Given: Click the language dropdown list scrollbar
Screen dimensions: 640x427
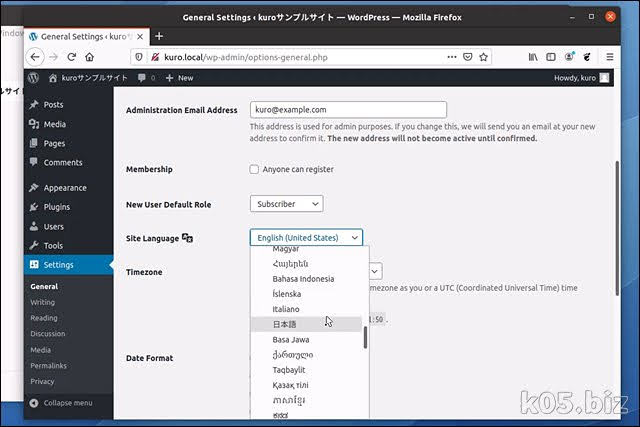Looking at the screenshot, I should (x=365, y=337).
